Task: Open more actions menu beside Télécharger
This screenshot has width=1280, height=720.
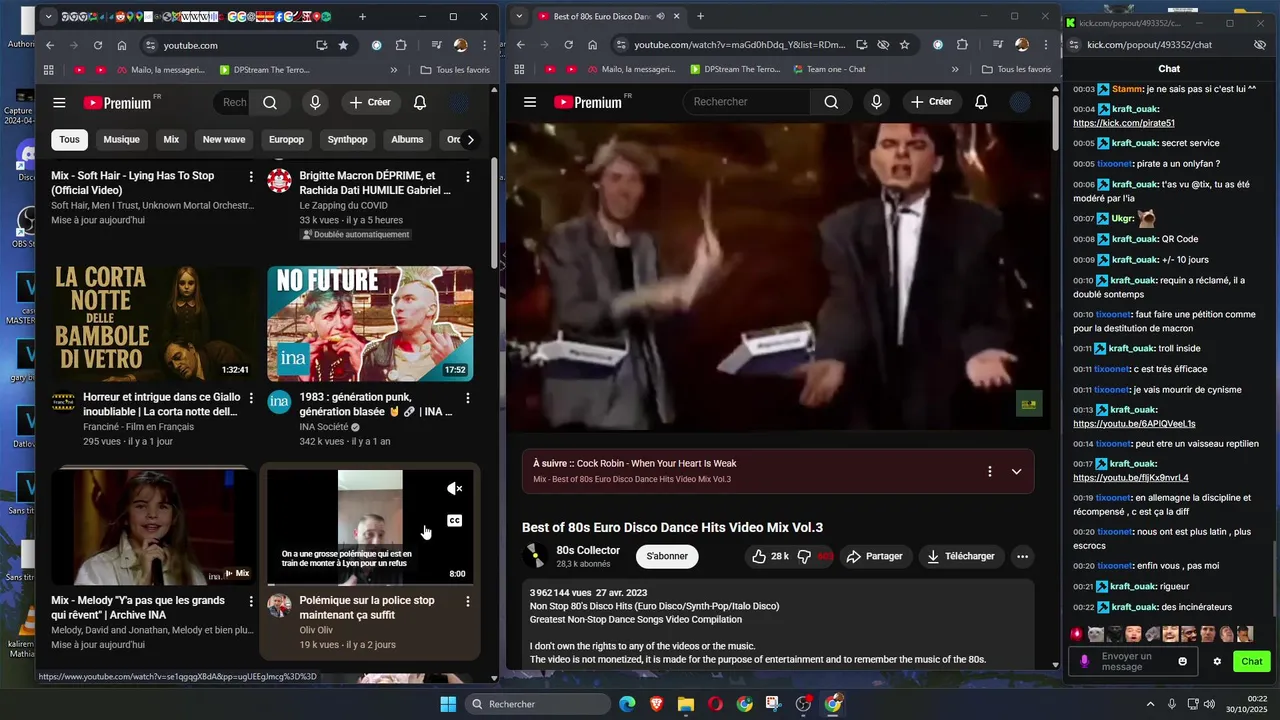Action: (1022, 556)
